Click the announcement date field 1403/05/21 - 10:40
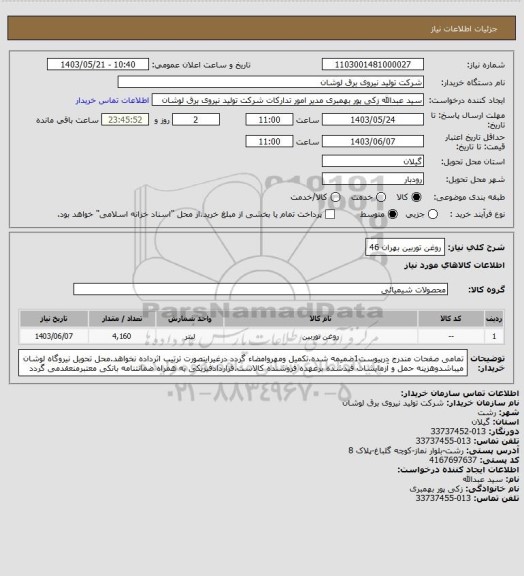Image resolution: width=524 pixels, height=576 pixels. coord(98,65)
